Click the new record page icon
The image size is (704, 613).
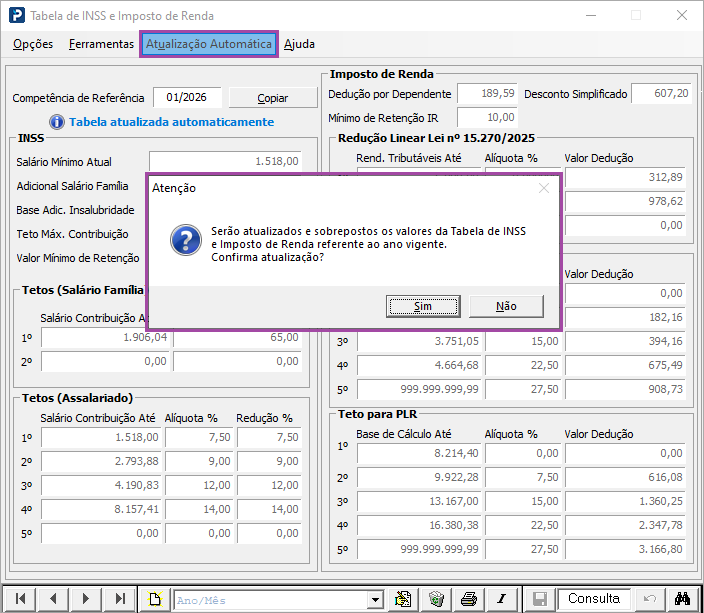pyautogui.click(x=155, y=598)
